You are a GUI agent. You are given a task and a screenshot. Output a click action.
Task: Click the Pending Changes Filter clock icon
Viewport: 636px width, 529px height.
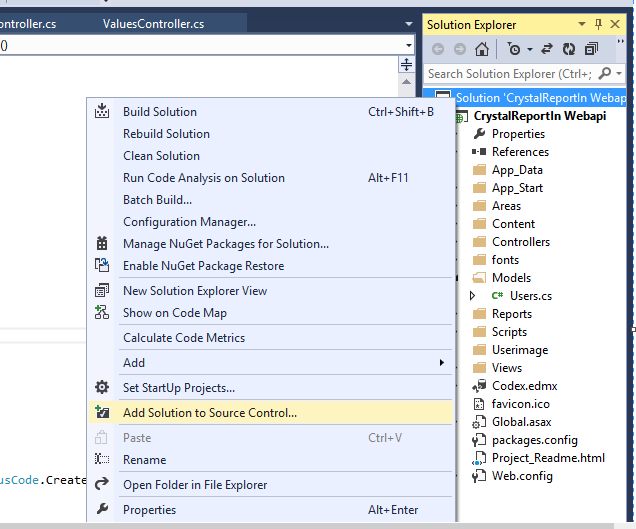pos(513,49)
